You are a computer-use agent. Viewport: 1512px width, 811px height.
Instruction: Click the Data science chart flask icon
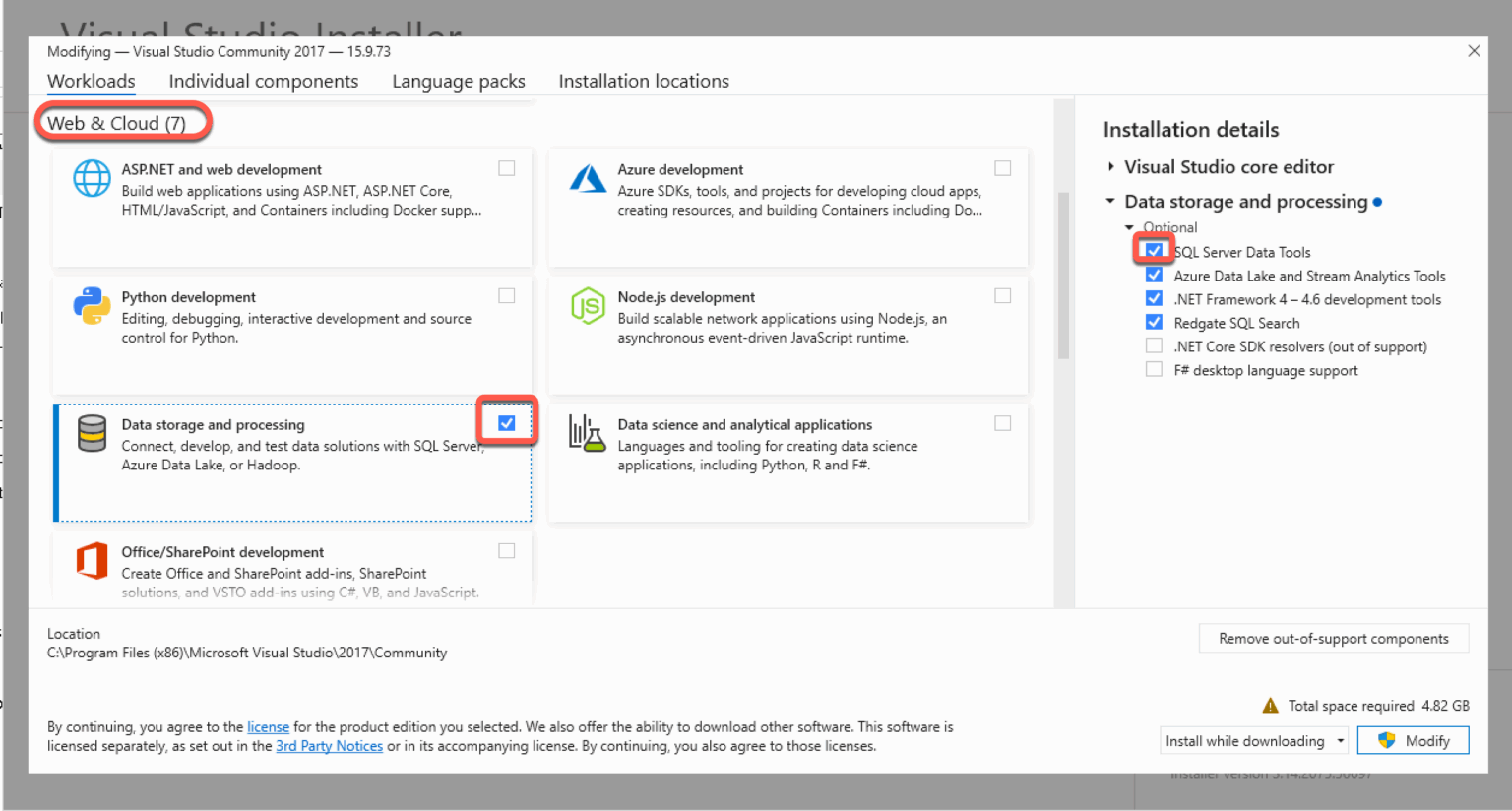click(587, 433)
